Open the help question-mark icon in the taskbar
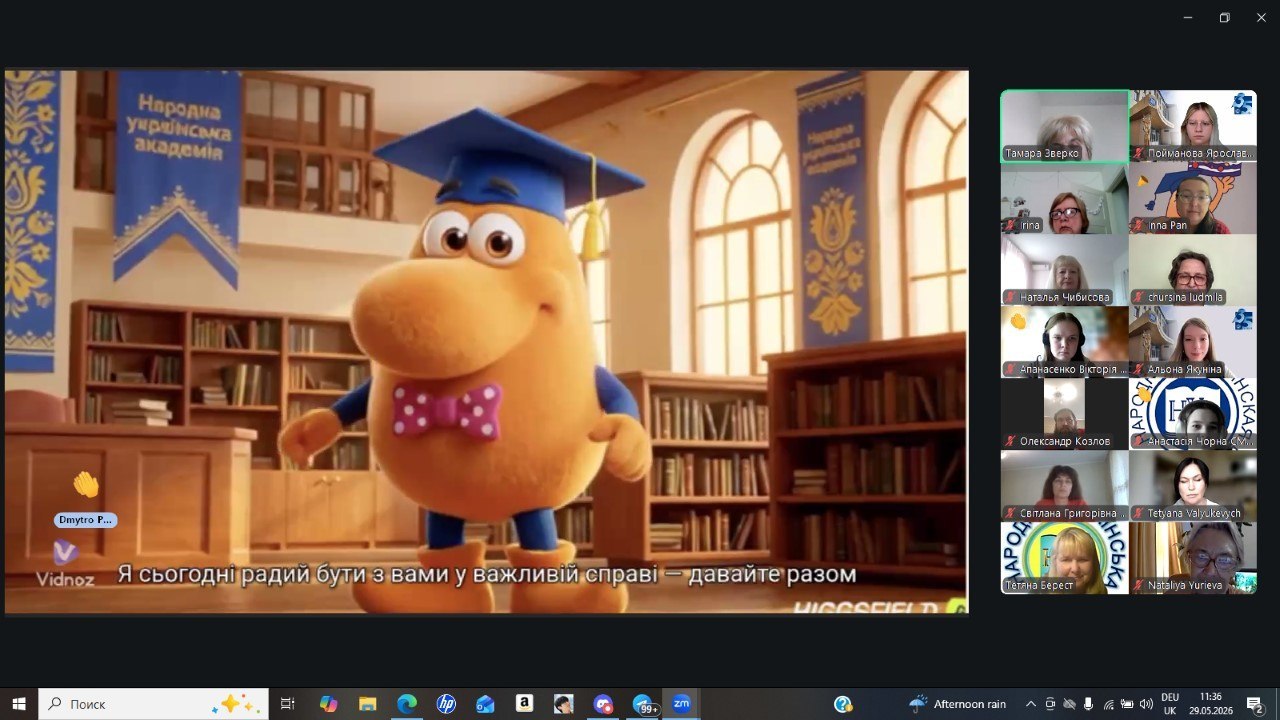Screen dimensions: 1280x720 coord(843,704)
